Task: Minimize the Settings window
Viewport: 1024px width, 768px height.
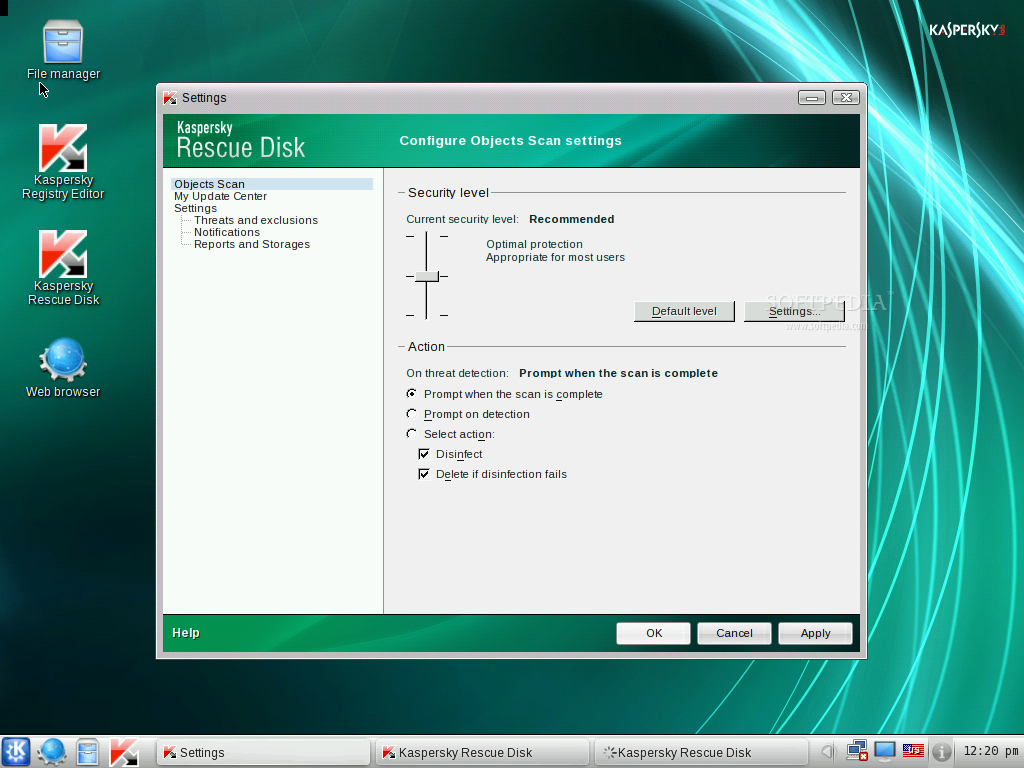Action: [x=812, y=97]
